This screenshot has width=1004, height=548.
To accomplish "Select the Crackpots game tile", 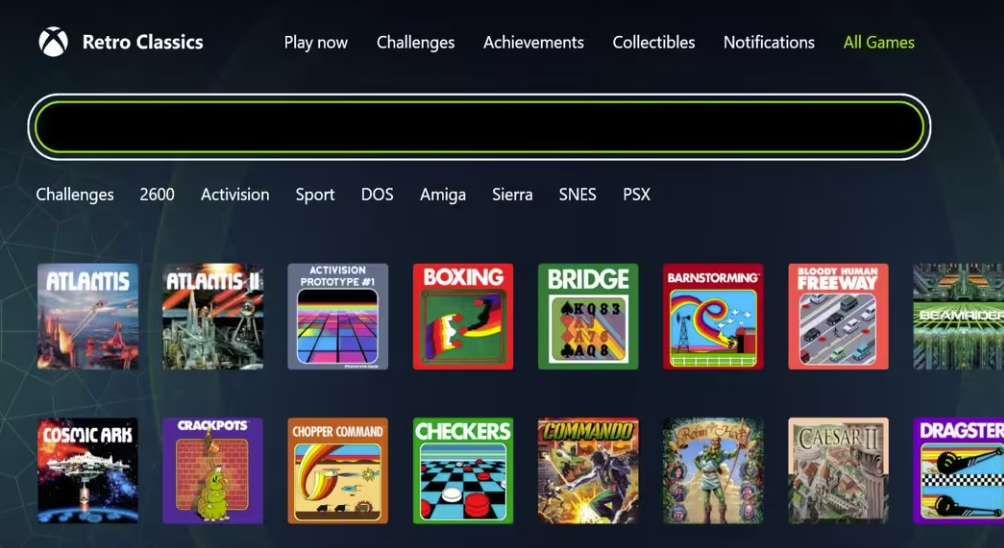I will 213,471.
